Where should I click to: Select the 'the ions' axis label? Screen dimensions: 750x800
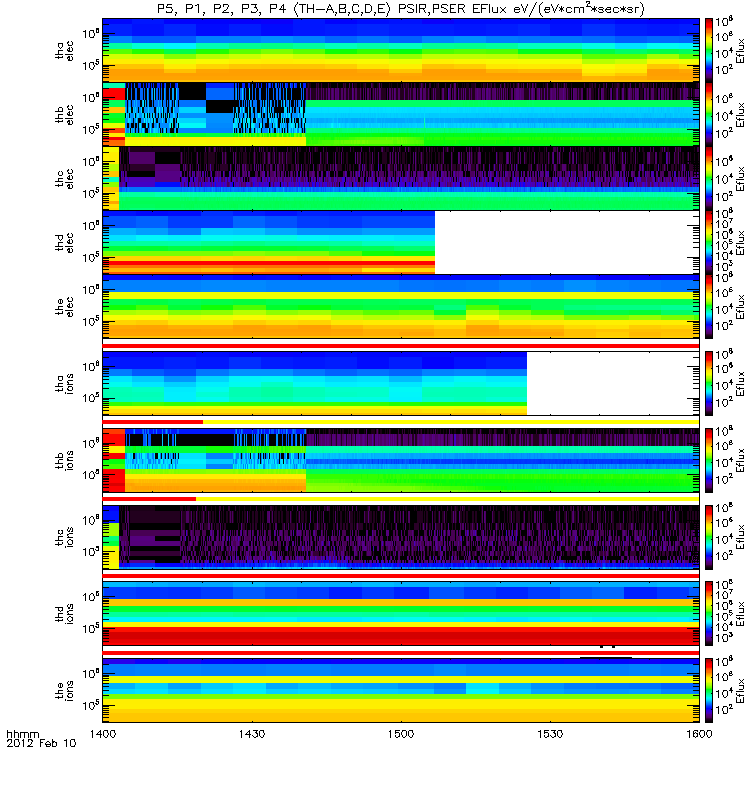click(x=65, y=690)
